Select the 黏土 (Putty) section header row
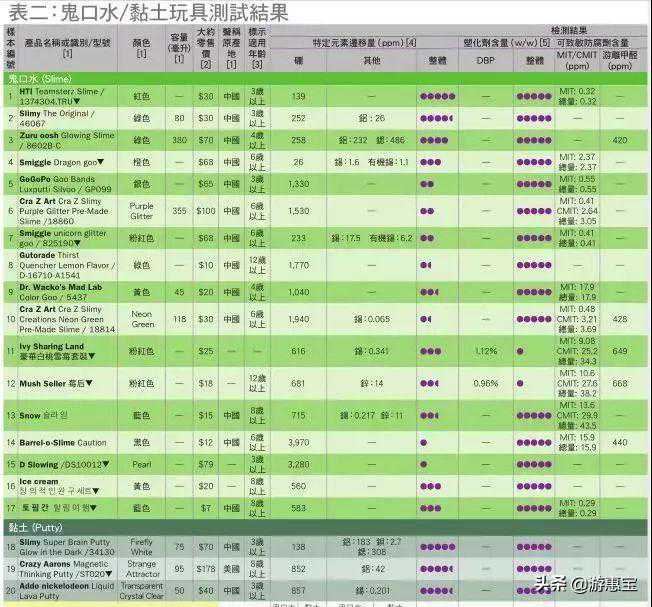This screenshot has height=607, width=652. (325, 527)
